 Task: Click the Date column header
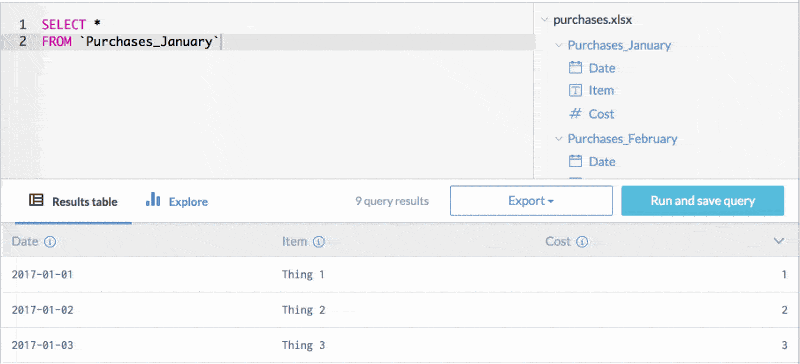point(25,241)
